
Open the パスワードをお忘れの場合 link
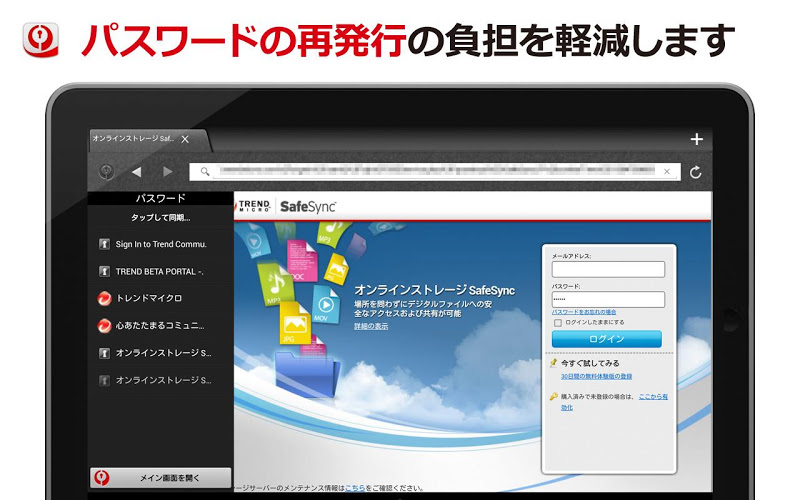[584, 312]
